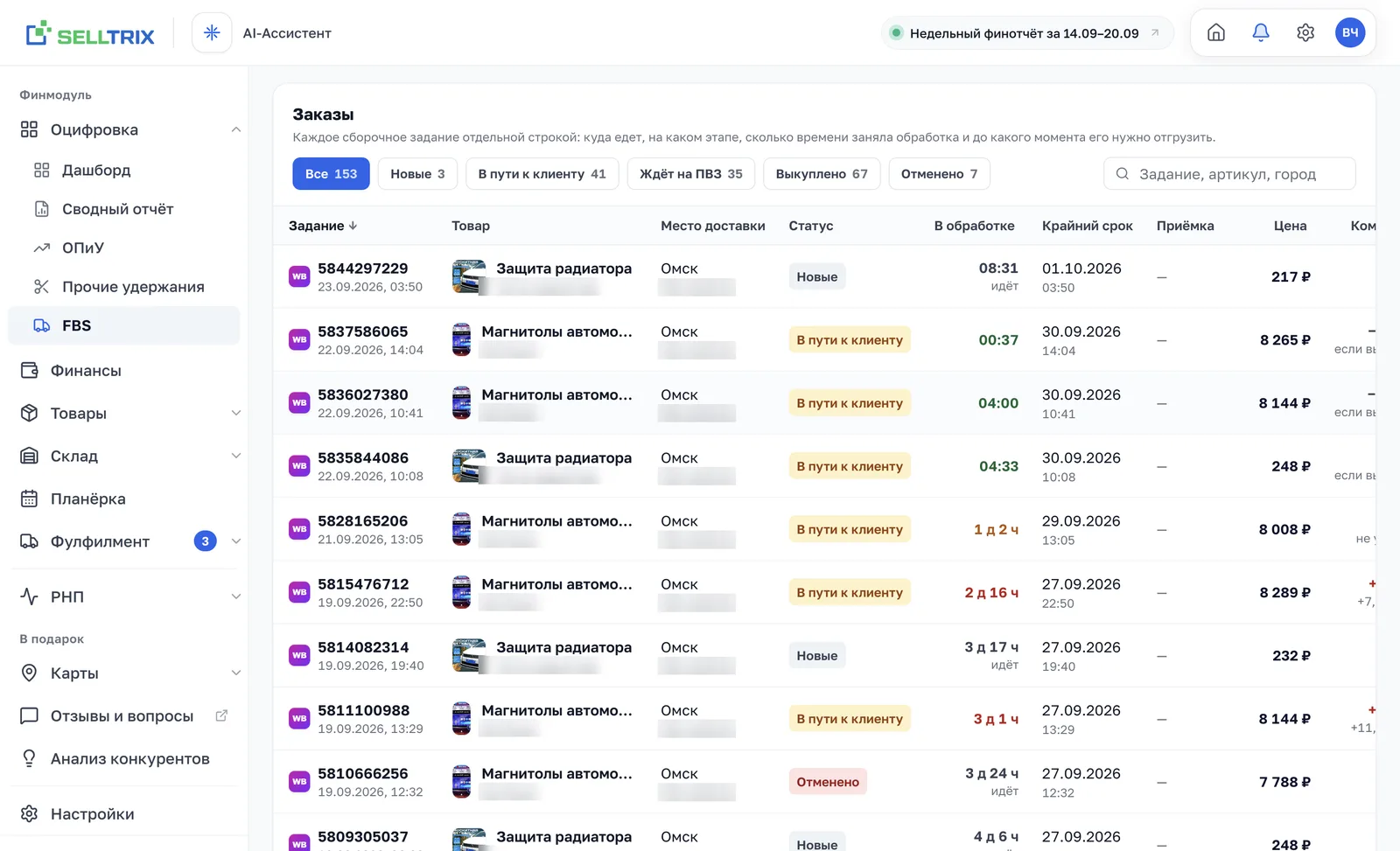
Task: Select Ждёт на ПВЗ 35 tab
Action: 691,174
